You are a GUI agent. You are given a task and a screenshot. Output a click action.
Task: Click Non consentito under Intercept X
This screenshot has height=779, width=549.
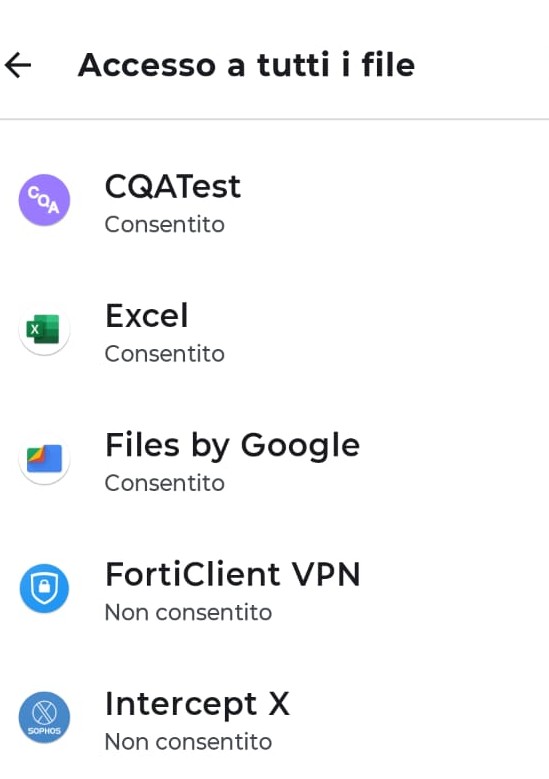coord(188,742)
